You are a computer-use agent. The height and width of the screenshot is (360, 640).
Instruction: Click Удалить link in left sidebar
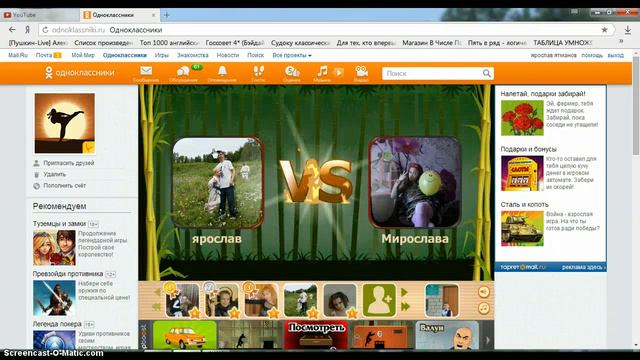(x=54, y=174)
